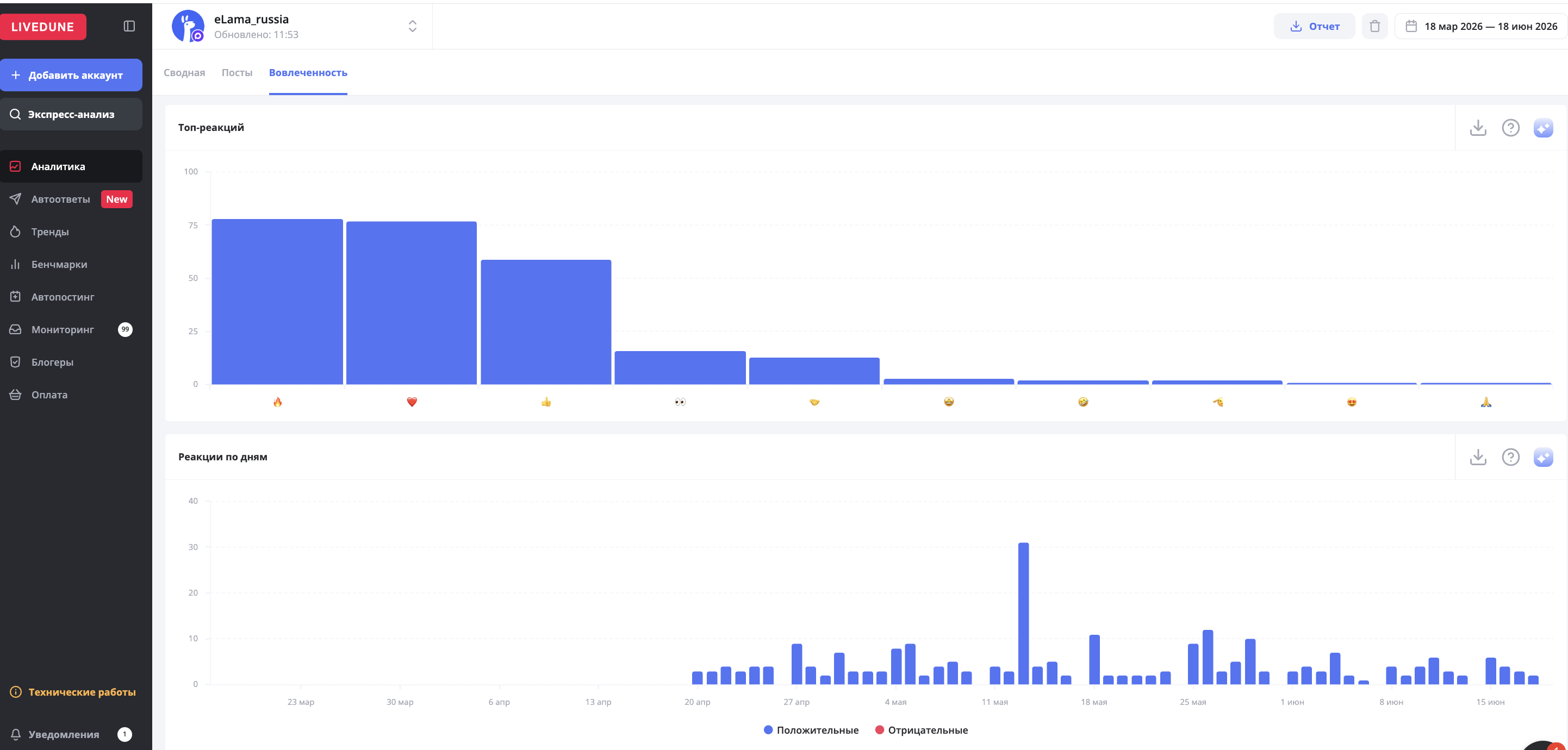Open help for Топ-реакций chart
1568x750 pixels.
[x=1511, y=128]
